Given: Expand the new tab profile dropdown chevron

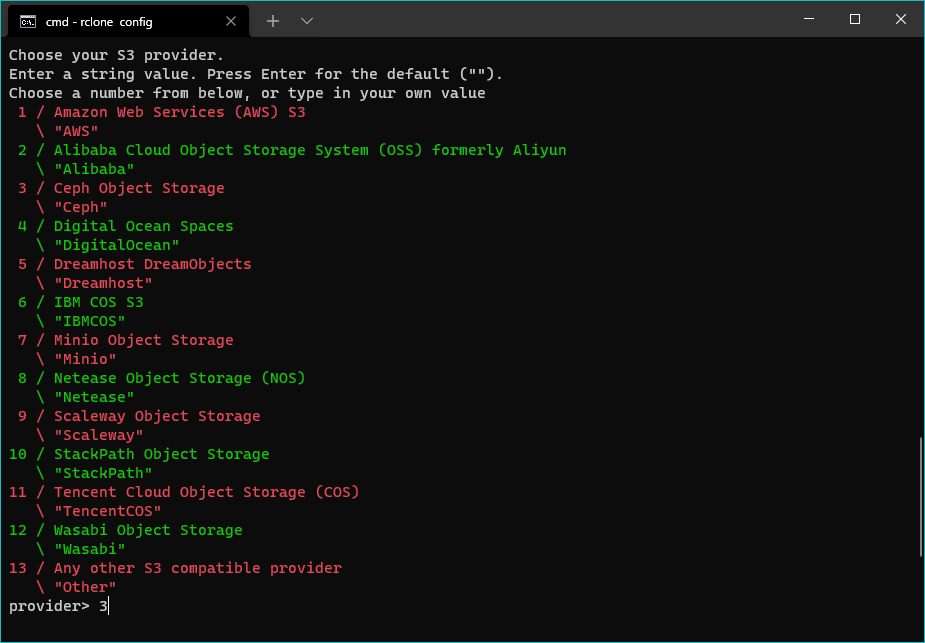Looking at the screenshot, I should 307,21.
